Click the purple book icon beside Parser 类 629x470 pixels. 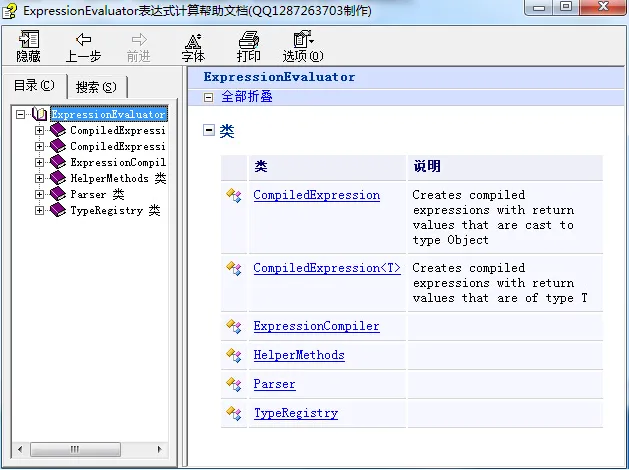57,194
